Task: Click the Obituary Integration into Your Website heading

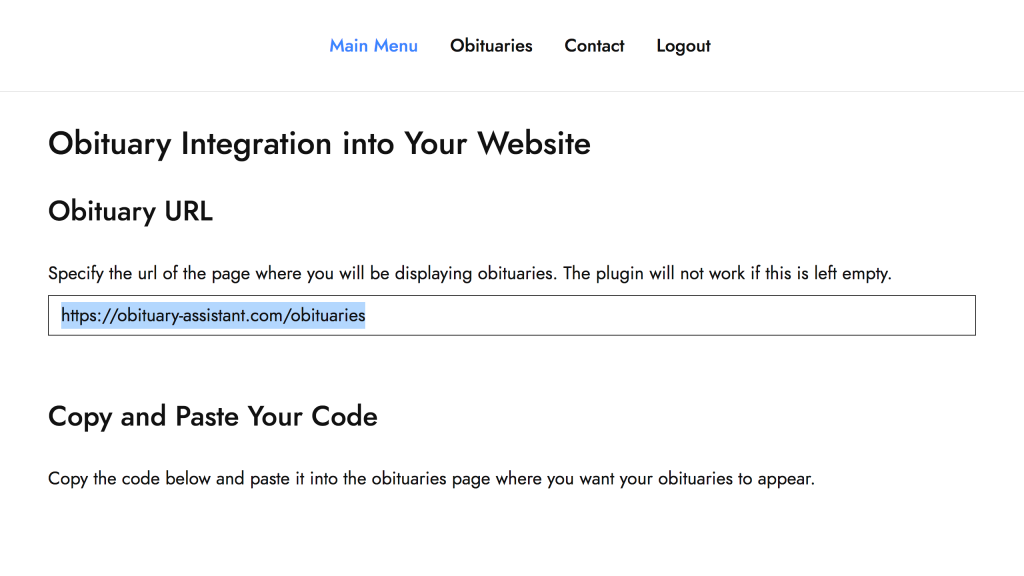Action: coord(319,143)
